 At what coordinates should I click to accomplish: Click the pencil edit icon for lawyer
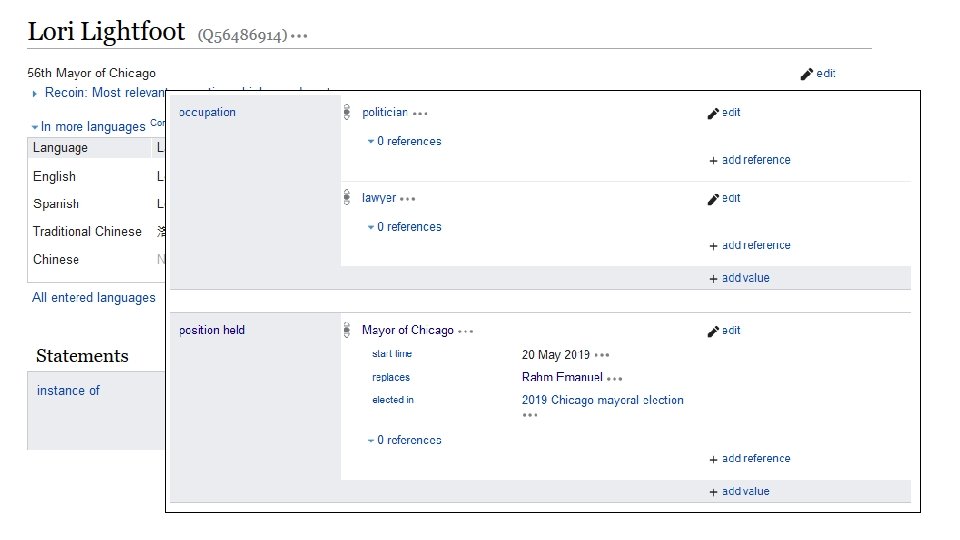coord(714,199)
